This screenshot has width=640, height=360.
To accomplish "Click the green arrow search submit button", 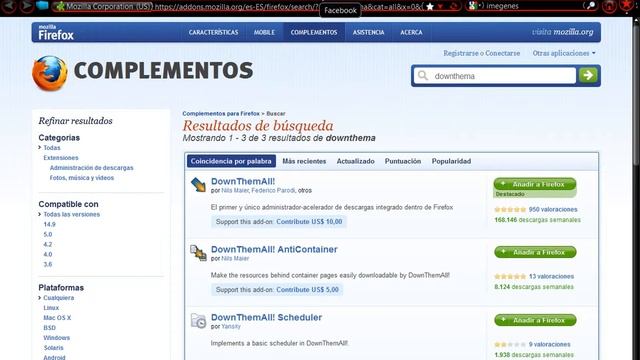I will (588, 75).
